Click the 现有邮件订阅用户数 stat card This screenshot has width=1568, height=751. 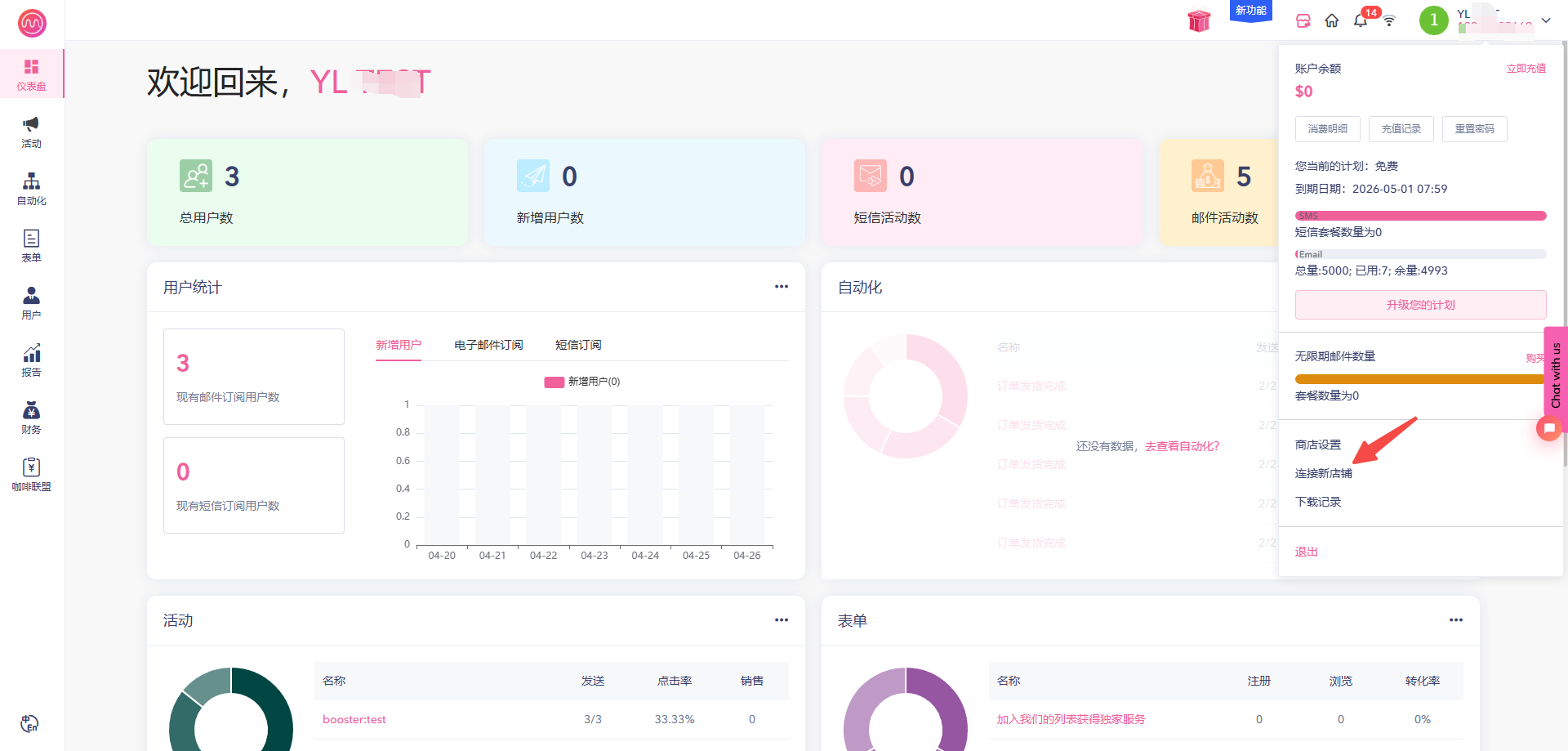click(254, 377)
